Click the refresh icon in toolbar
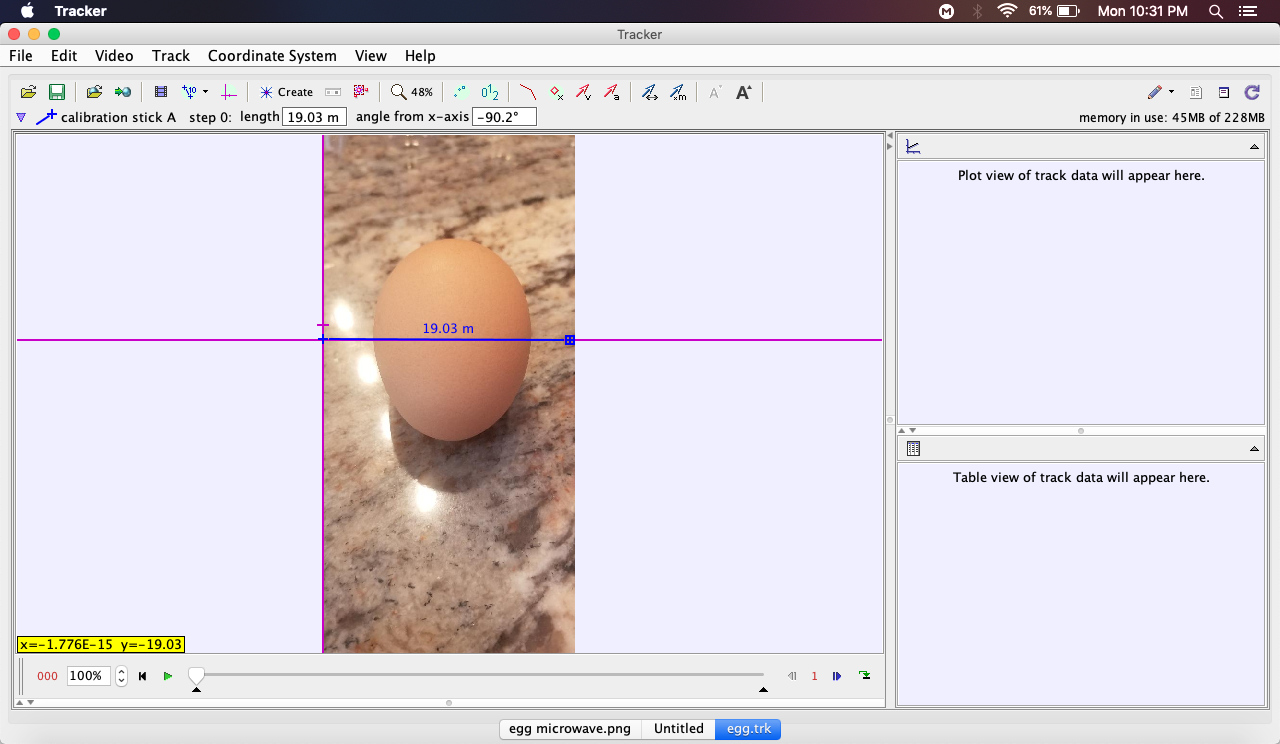 tap(1252, 92)
